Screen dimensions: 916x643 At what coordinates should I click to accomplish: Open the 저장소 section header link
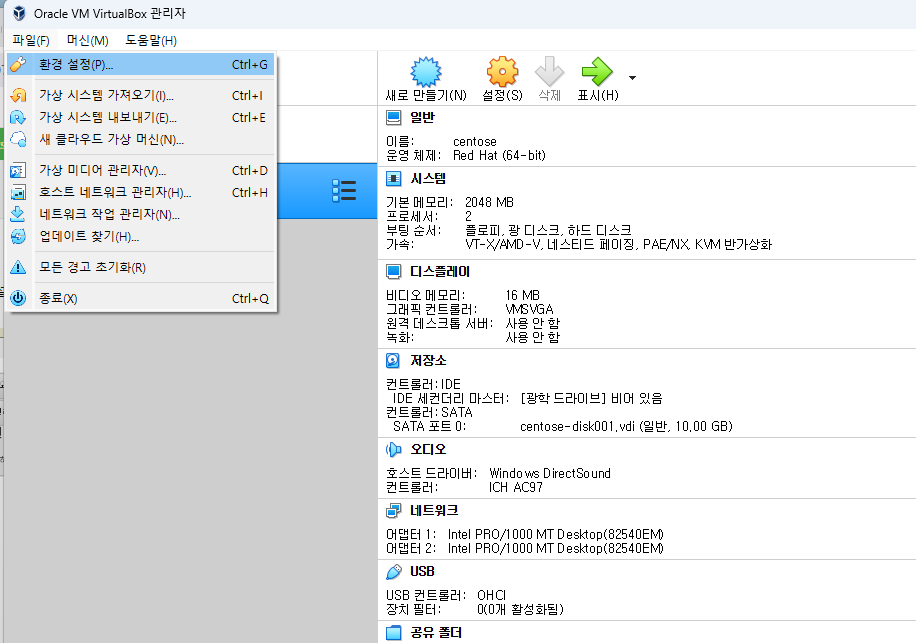[x=428, y=360]
